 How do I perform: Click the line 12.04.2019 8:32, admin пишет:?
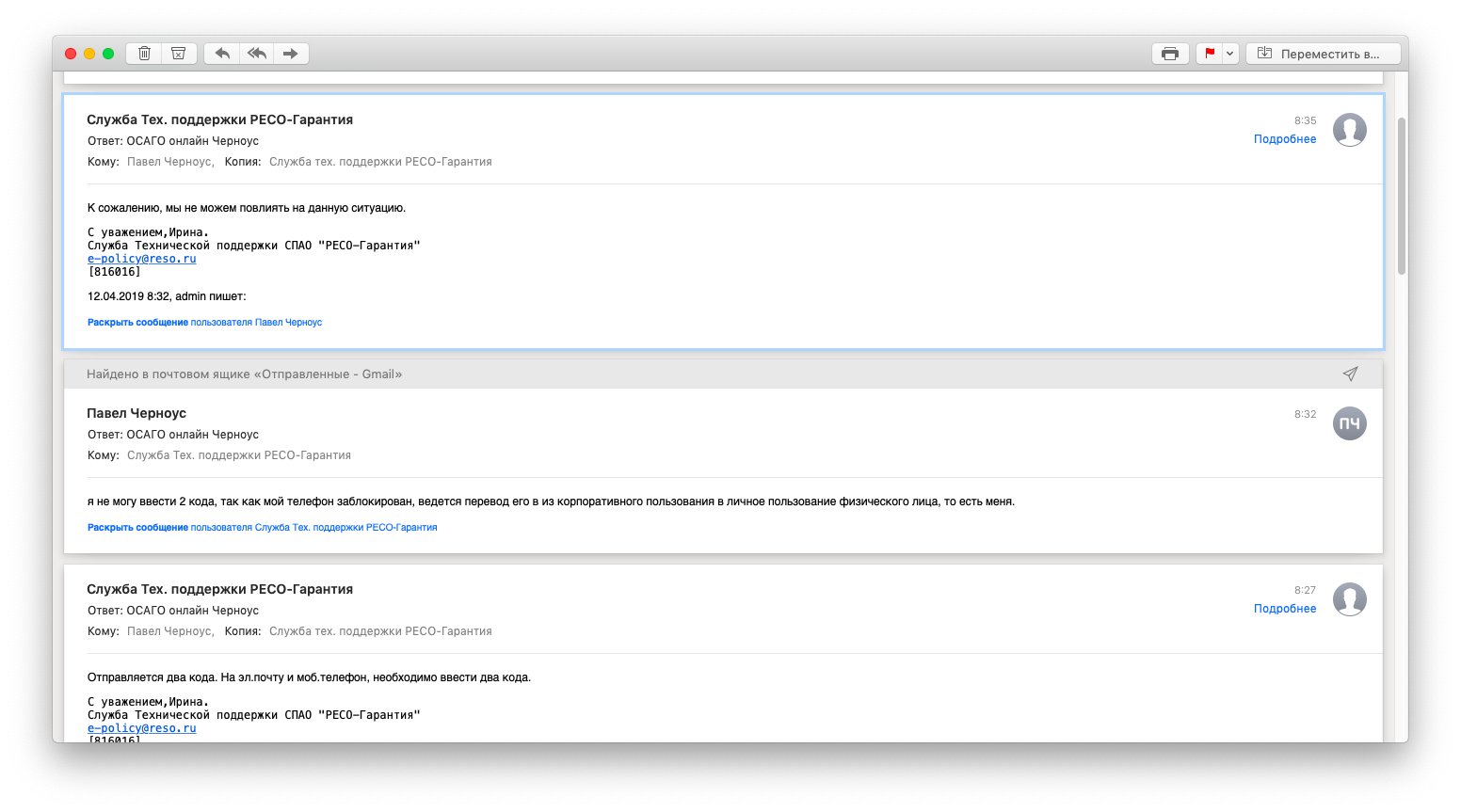[167, 296]
